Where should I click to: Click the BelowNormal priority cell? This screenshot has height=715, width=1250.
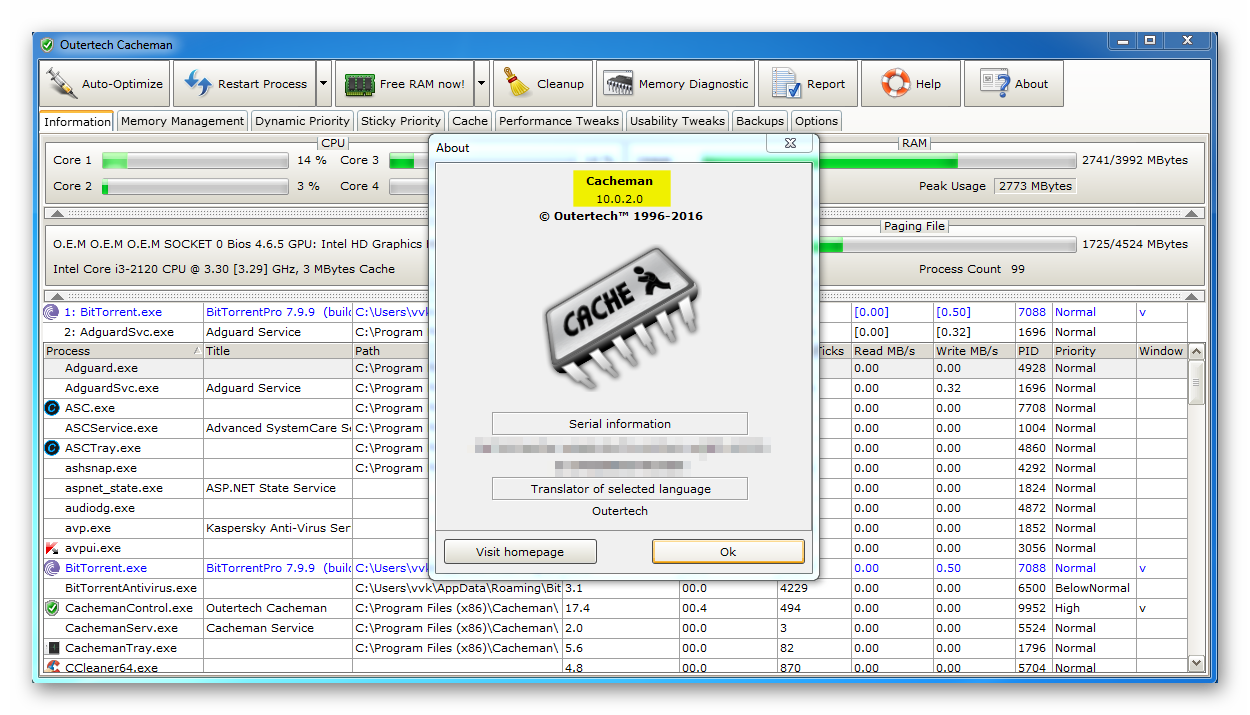[1092, 588]
